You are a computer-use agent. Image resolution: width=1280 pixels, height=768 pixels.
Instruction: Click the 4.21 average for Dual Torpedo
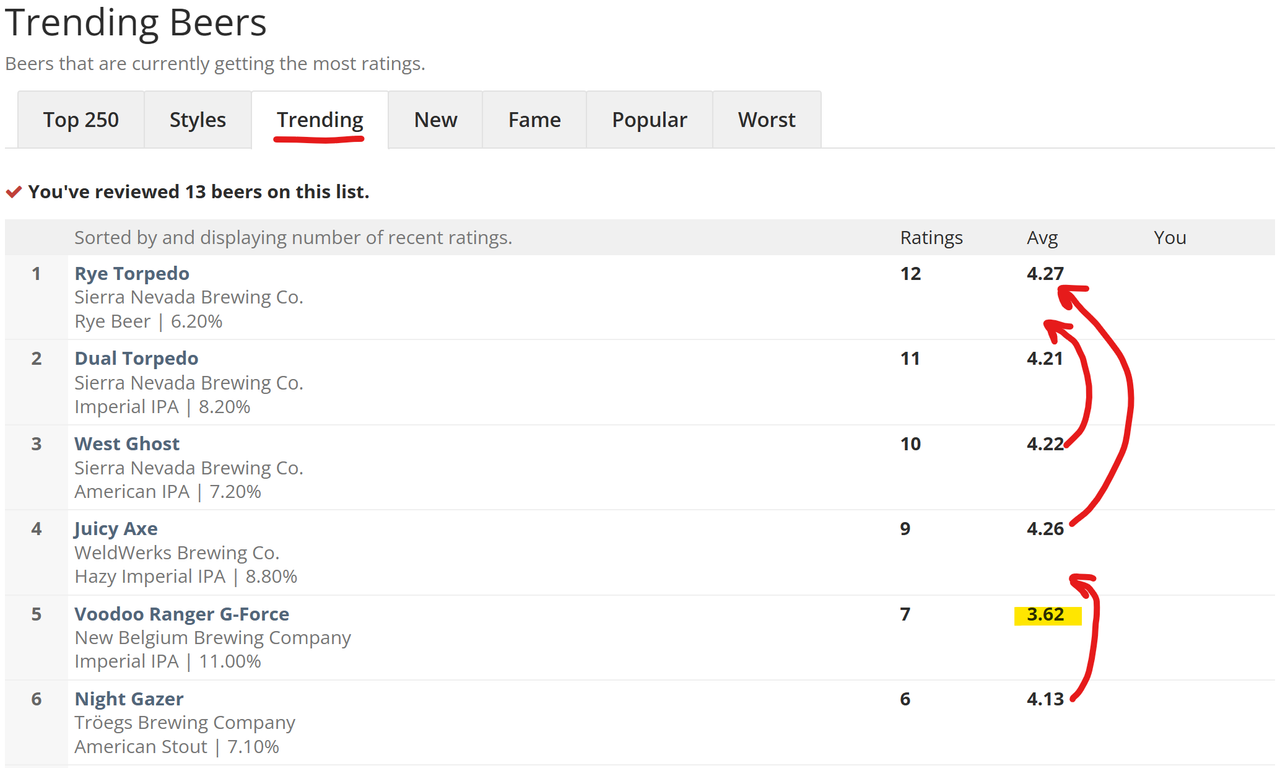(x=1045, y=358)
